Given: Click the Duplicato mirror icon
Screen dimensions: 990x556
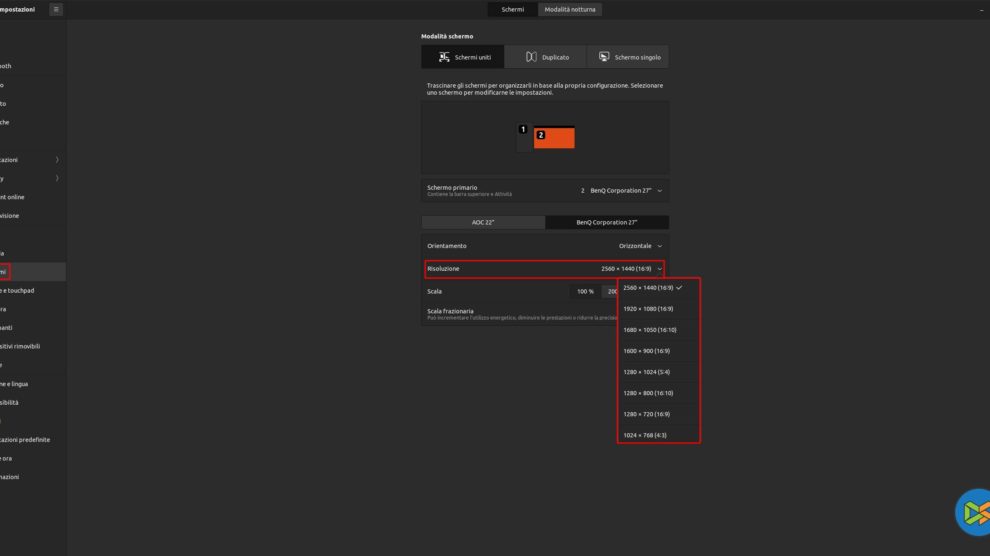Looking at the screenshot, I should click(x=531, y=57).
